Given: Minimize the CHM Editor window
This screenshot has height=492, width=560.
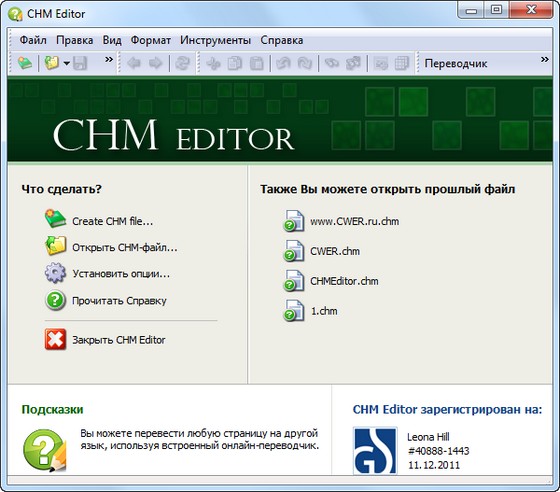Looking at the screenshot, I should (471, 10).
